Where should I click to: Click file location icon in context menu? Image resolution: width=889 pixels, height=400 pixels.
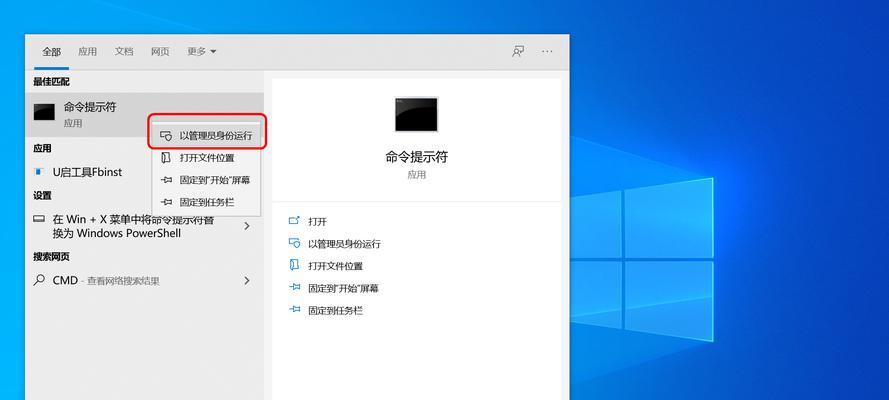166,158
